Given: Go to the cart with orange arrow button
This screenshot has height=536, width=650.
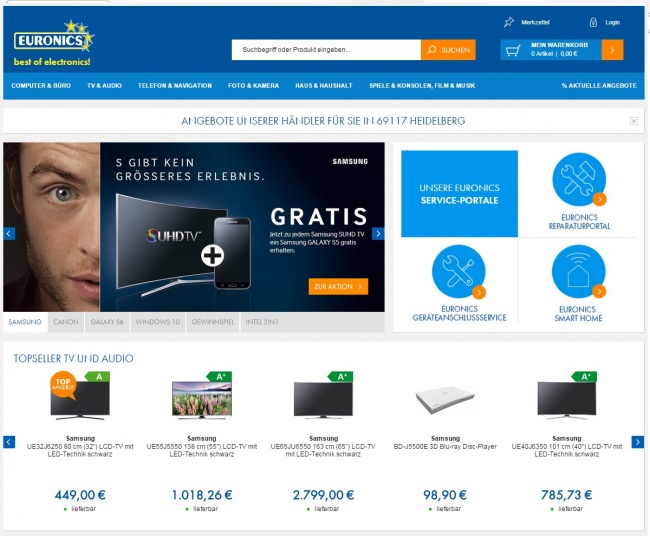Looking at the screenshot, I should [x=612, y=50].
